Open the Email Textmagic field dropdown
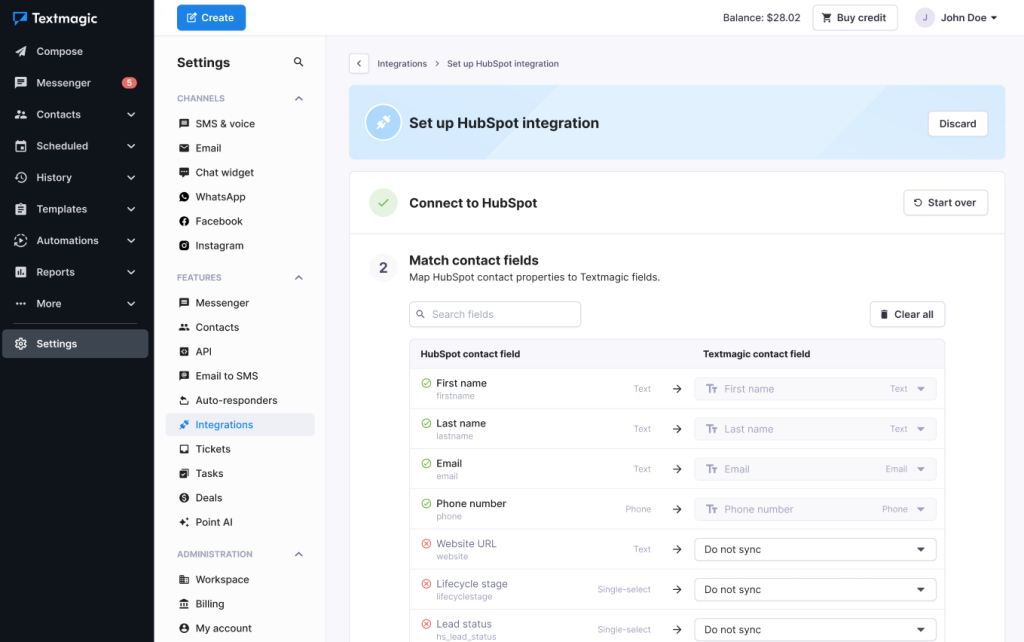Screen dimensions: 1024x642 [x=814, y=469]
